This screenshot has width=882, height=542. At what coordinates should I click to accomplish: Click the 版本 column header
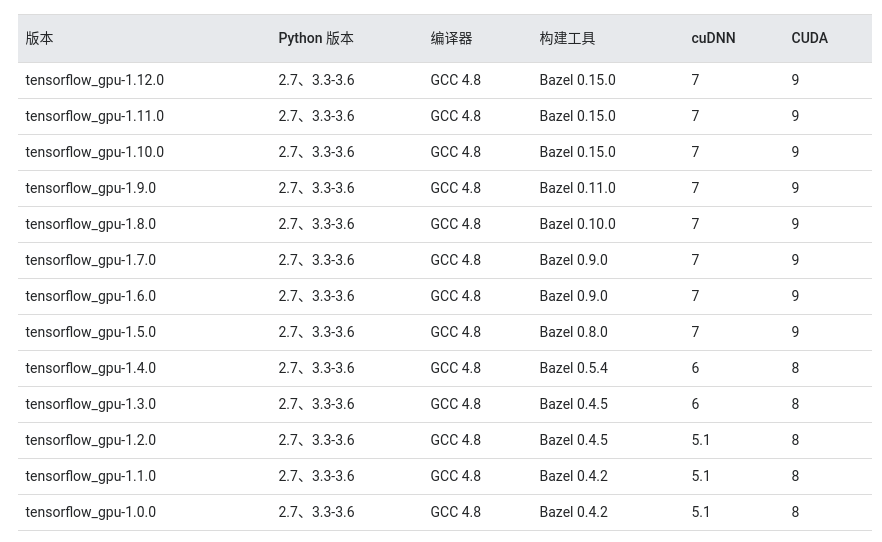[x=39, y=38]
